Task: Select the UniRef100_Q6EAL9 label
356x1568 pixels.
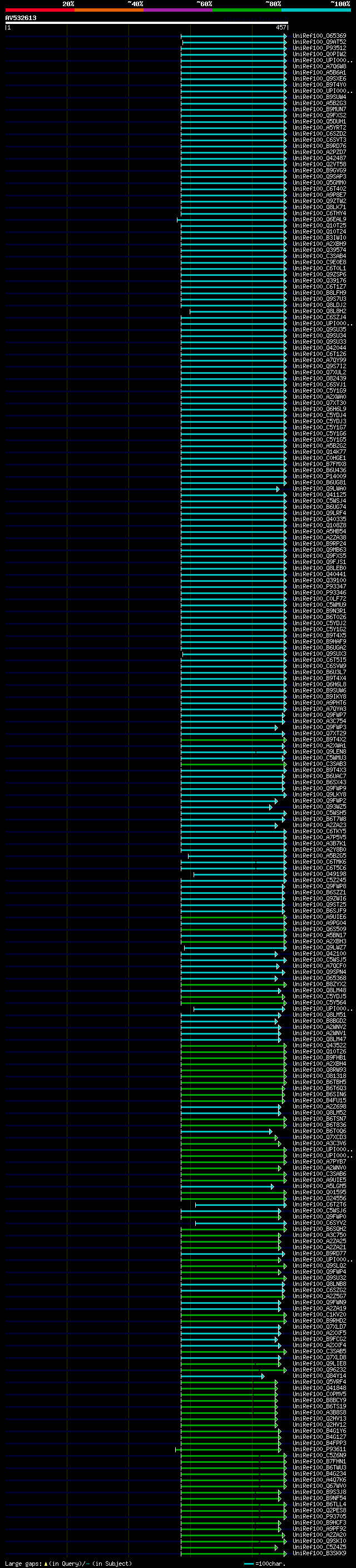Action: (x=319, y=220)
